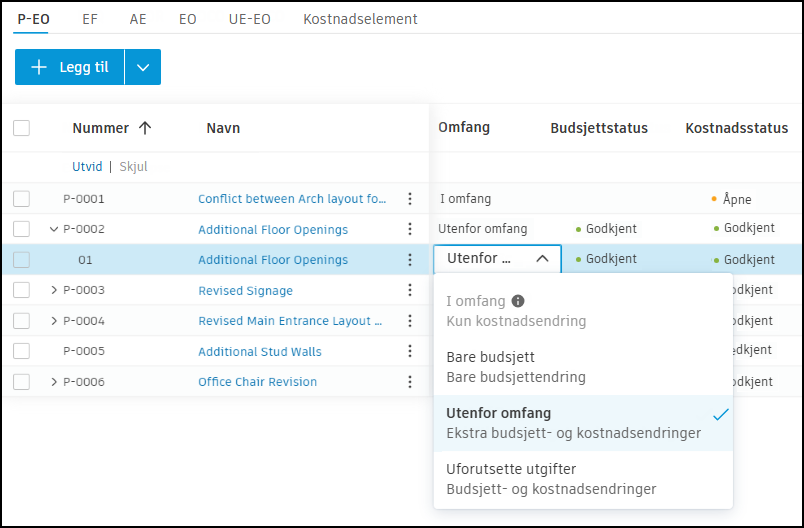Open Conflict between Arch layout link
Viewport: 804px width, 528px height.
(292, 199)
